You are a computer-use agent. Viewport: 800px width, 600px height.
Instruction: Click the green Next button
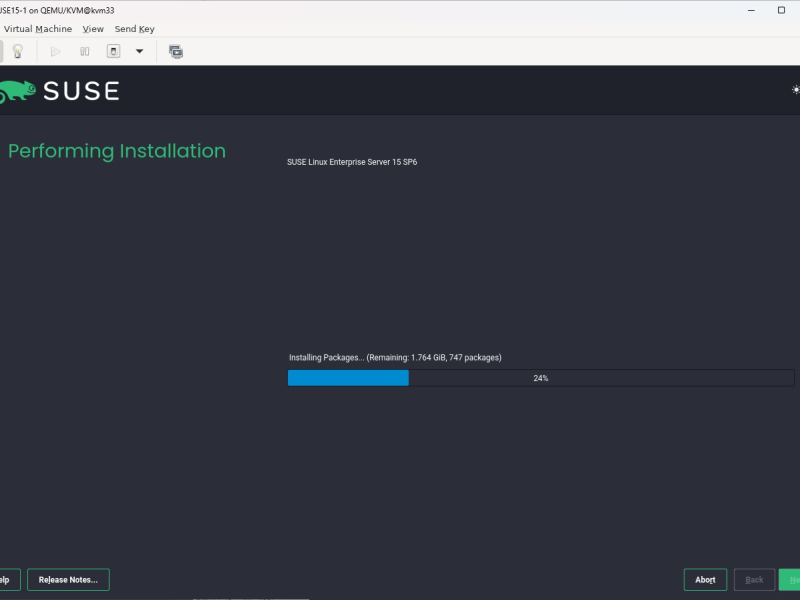click(790, 580)
